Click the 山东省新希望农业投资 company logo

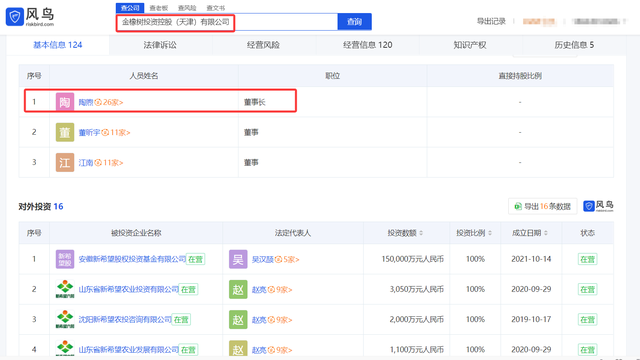pos(65,289)
